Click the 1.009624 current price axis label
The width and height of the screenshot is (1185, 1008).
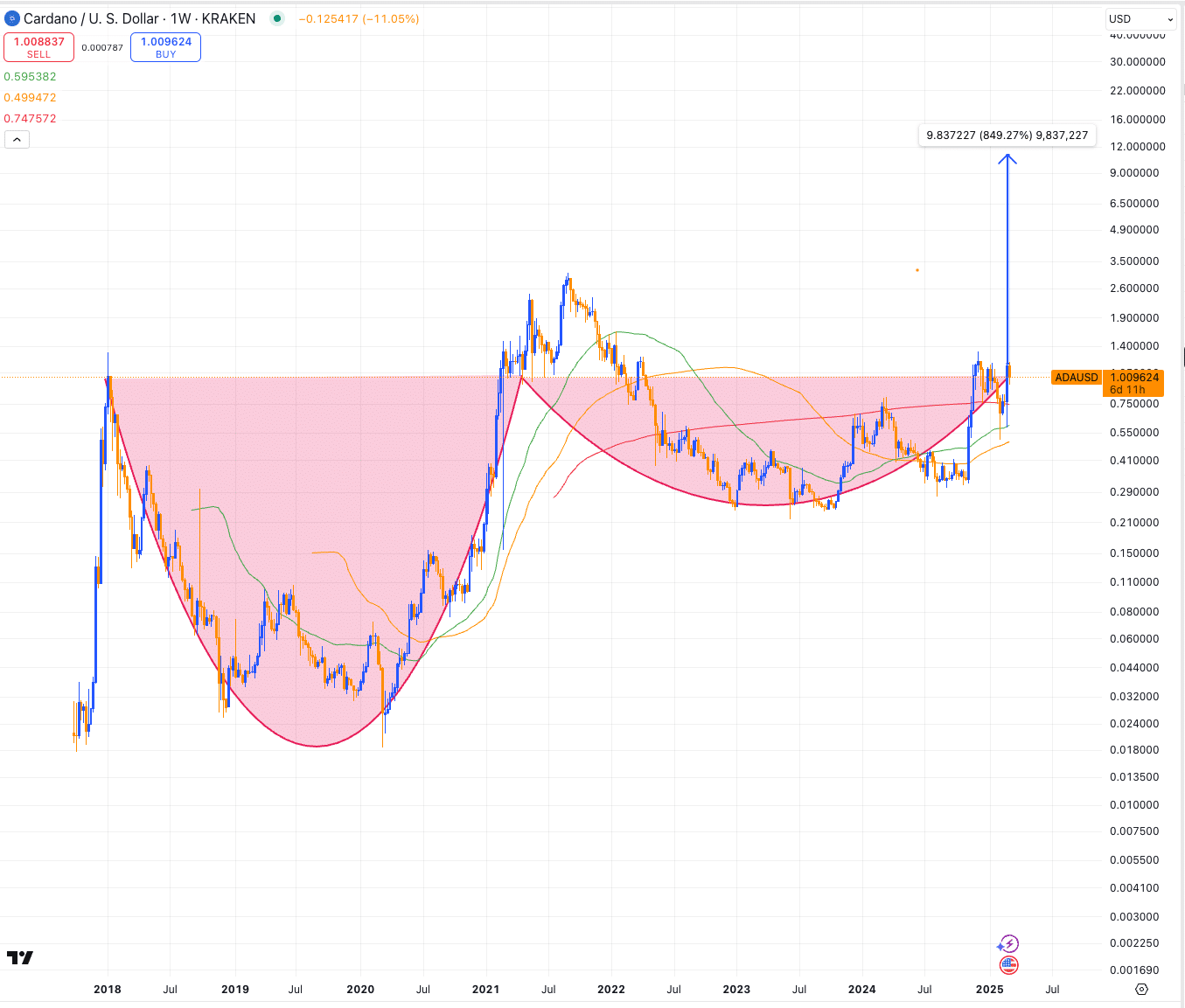1134,378
